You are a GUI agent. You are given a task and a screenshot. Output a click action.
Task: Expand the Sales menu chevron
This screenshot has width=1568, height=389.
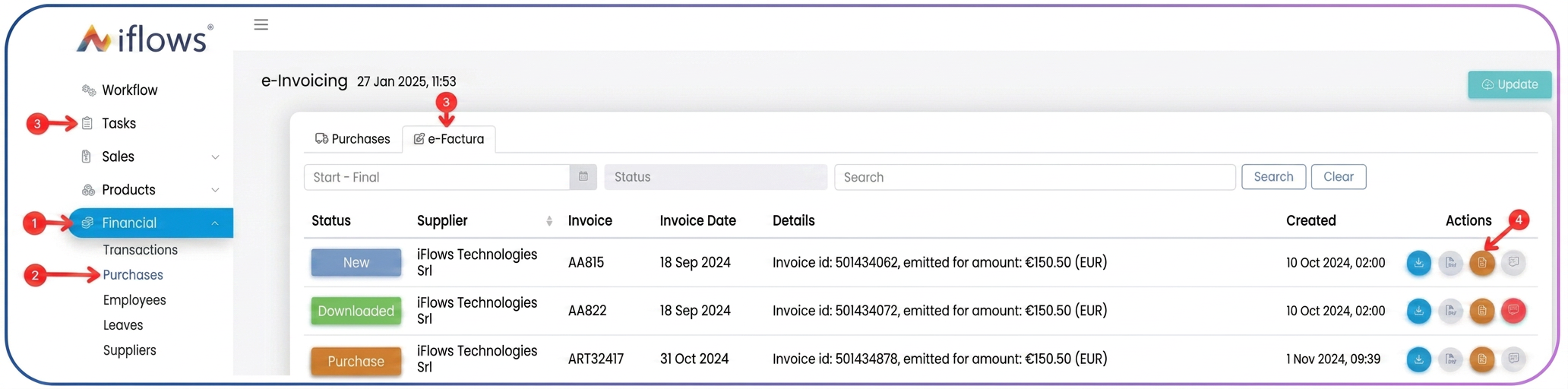click(x=215, y=157)
